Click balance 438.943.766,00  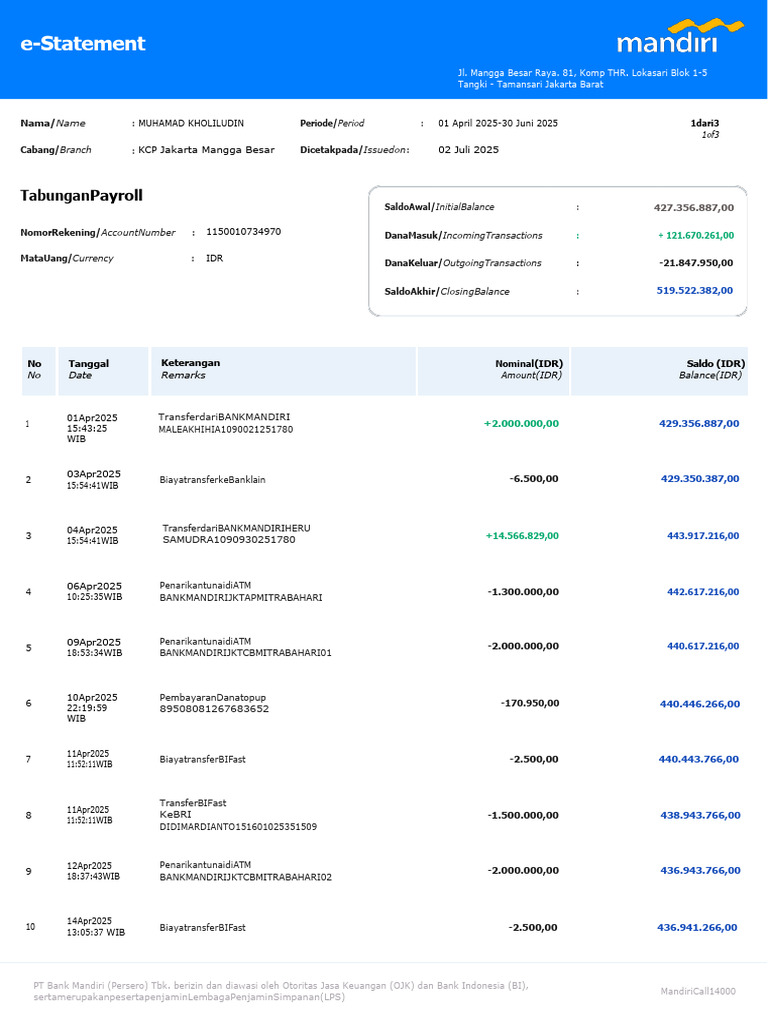[x=700, y=816]
